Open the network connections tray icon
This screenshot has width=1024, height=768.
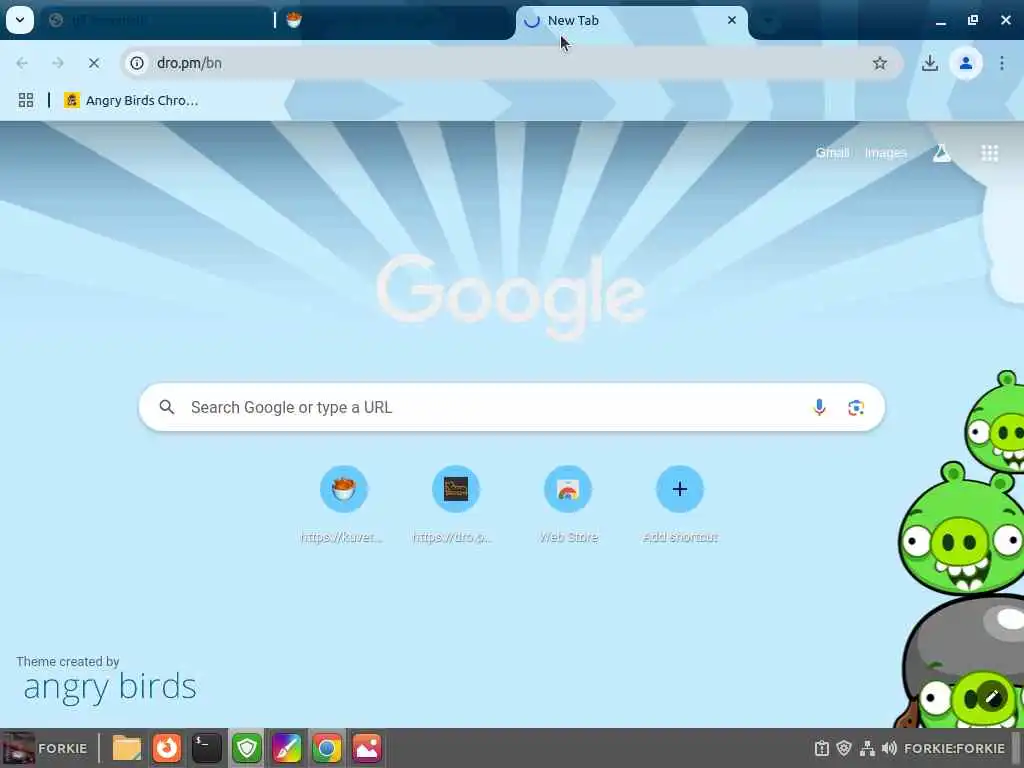867,748
